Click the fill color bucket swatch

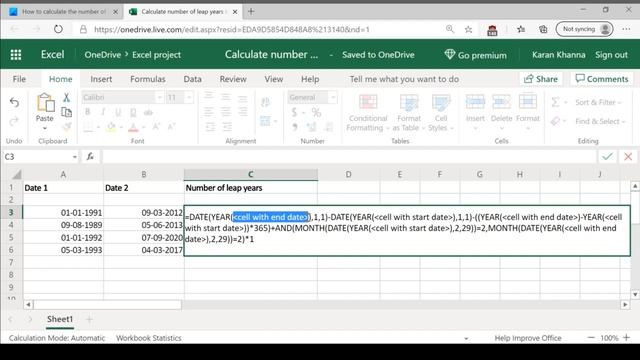[x=111, y=127]
